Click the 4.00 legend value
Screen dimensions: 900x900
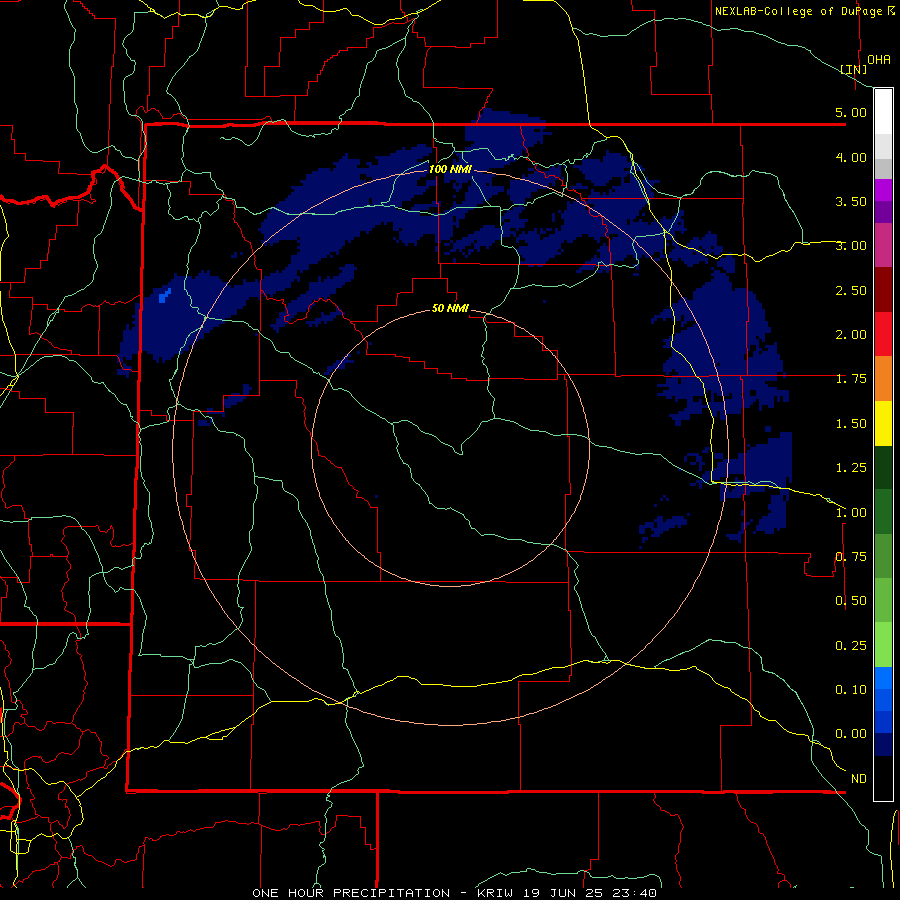[851, 157]
